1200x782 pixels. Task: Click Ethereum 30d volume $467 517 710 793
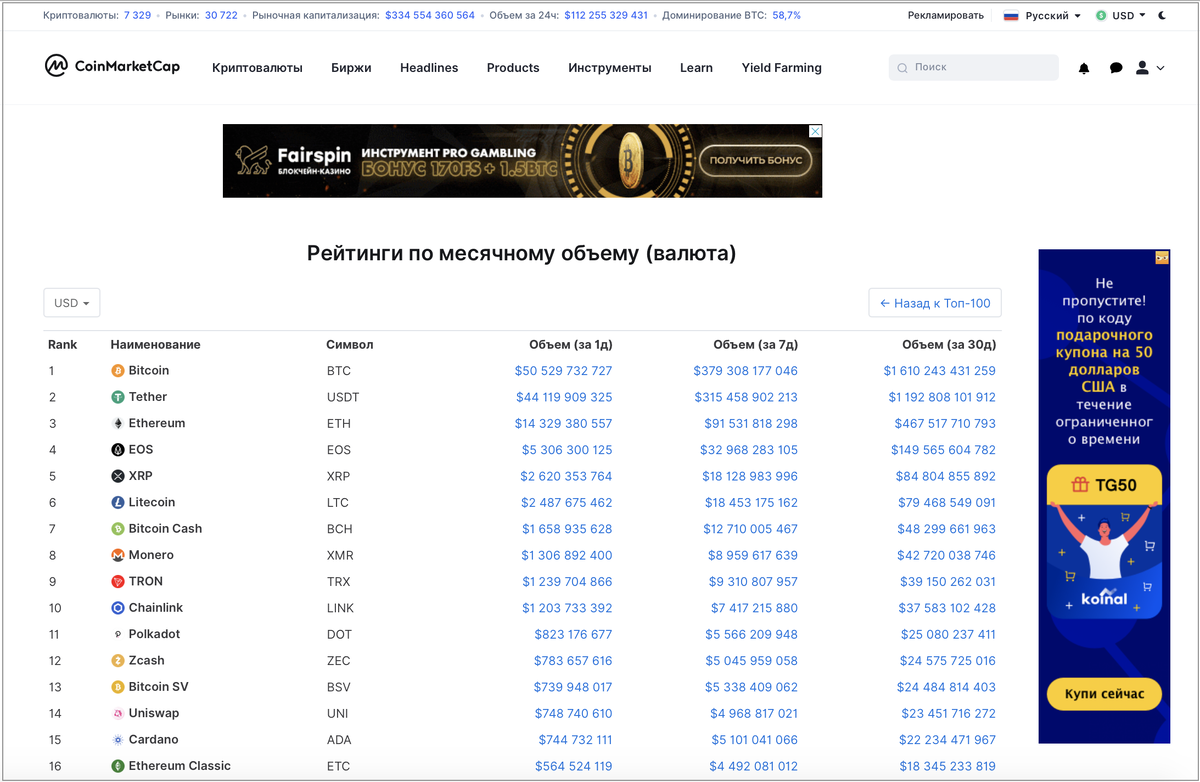945,424
